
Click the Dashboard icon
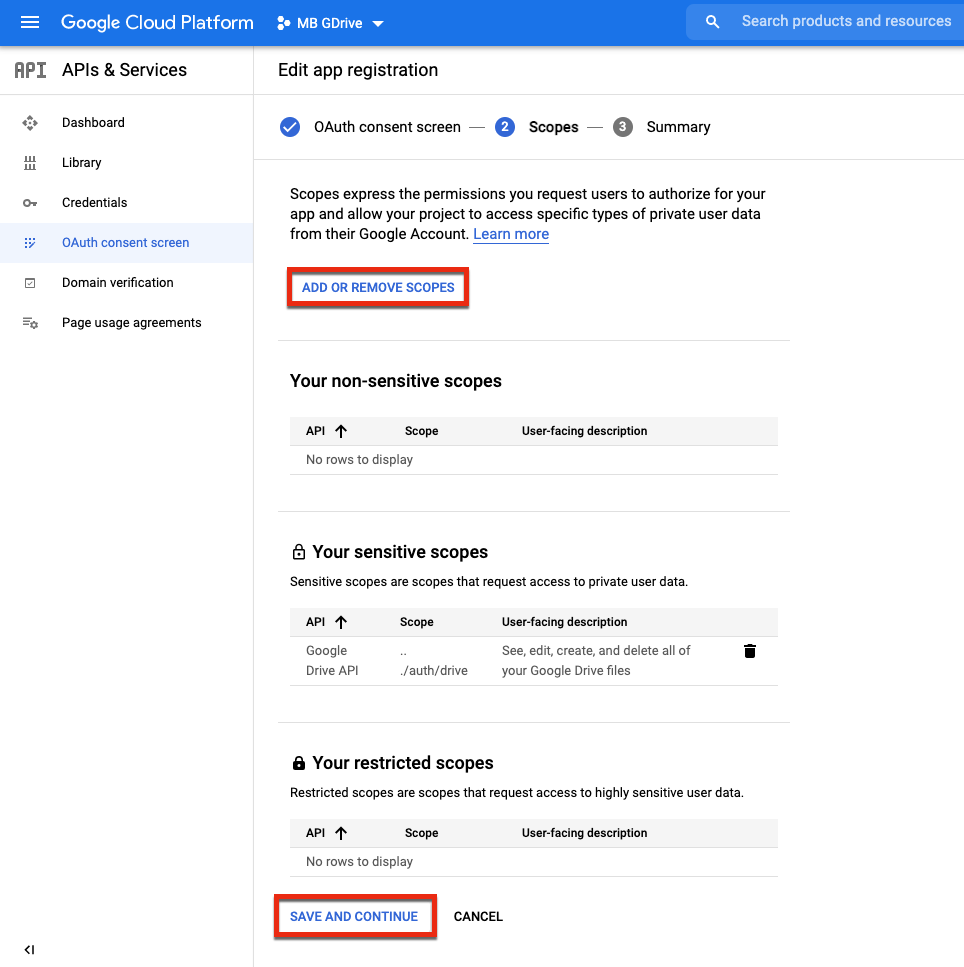(30, 123)
